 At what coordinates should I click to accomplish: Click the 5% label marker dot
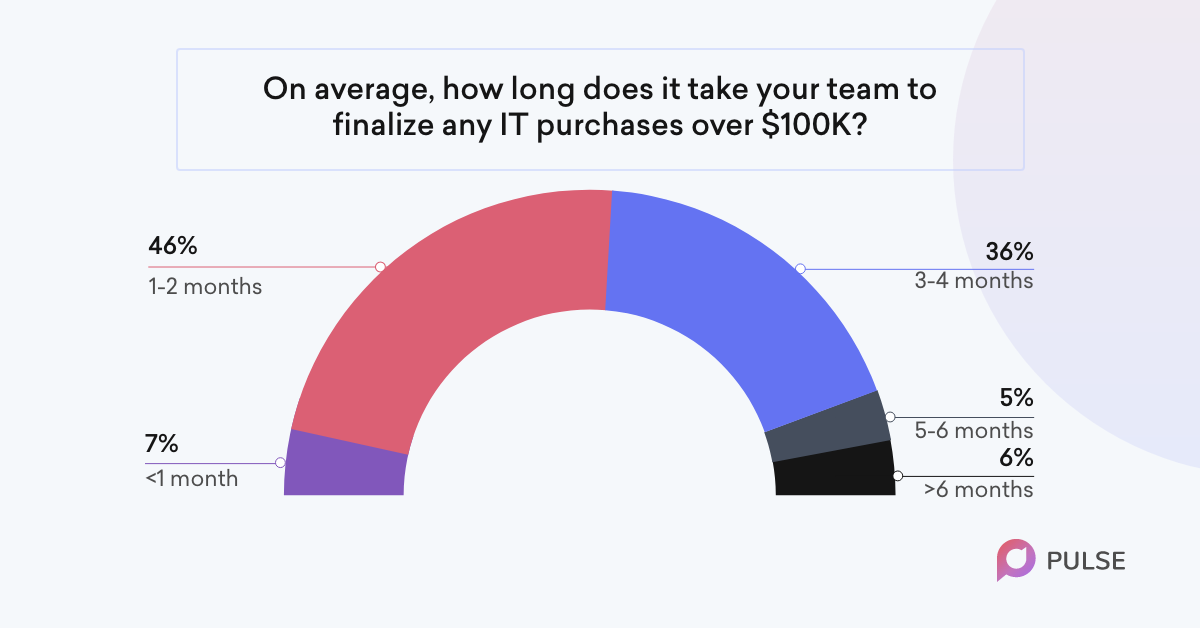click(x=890, y=417)
